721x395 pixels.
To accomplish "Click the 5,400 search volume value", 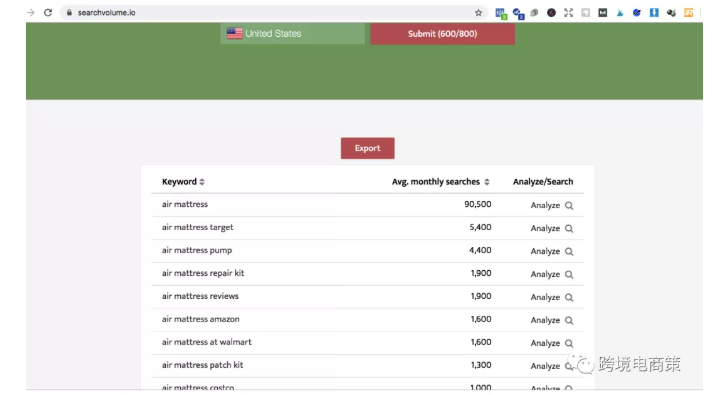I will [480, 227].
